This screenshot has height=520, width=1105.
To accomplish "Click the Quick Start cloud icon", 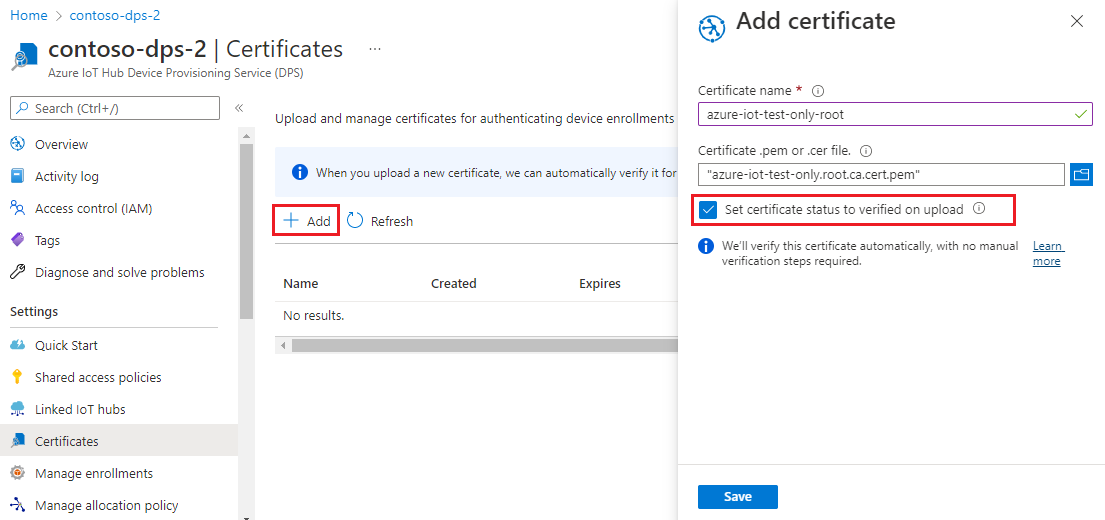I will pos(18,345).
